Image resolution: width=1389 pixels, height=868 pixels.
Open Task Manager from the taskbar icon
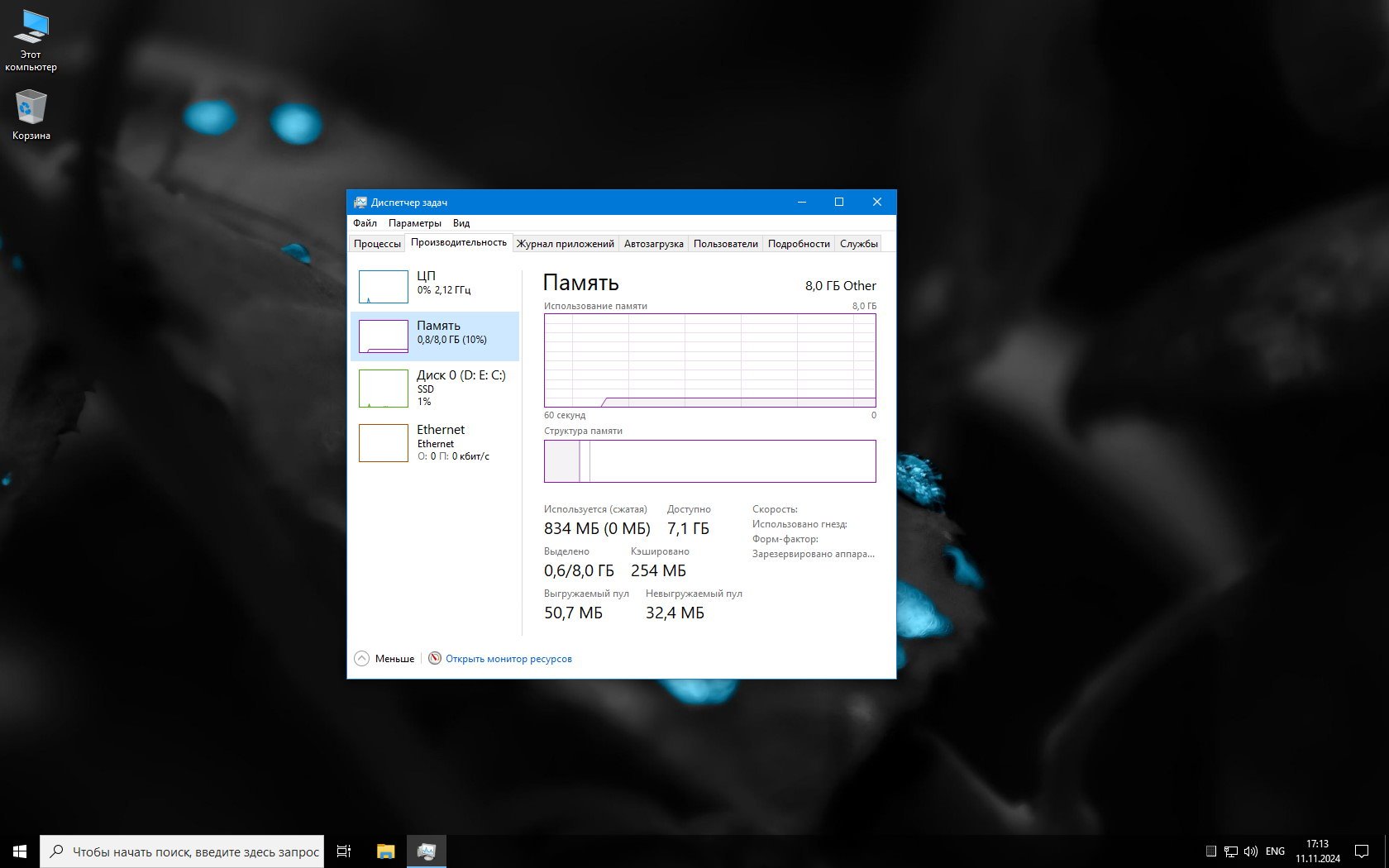[x=427, y=851]
